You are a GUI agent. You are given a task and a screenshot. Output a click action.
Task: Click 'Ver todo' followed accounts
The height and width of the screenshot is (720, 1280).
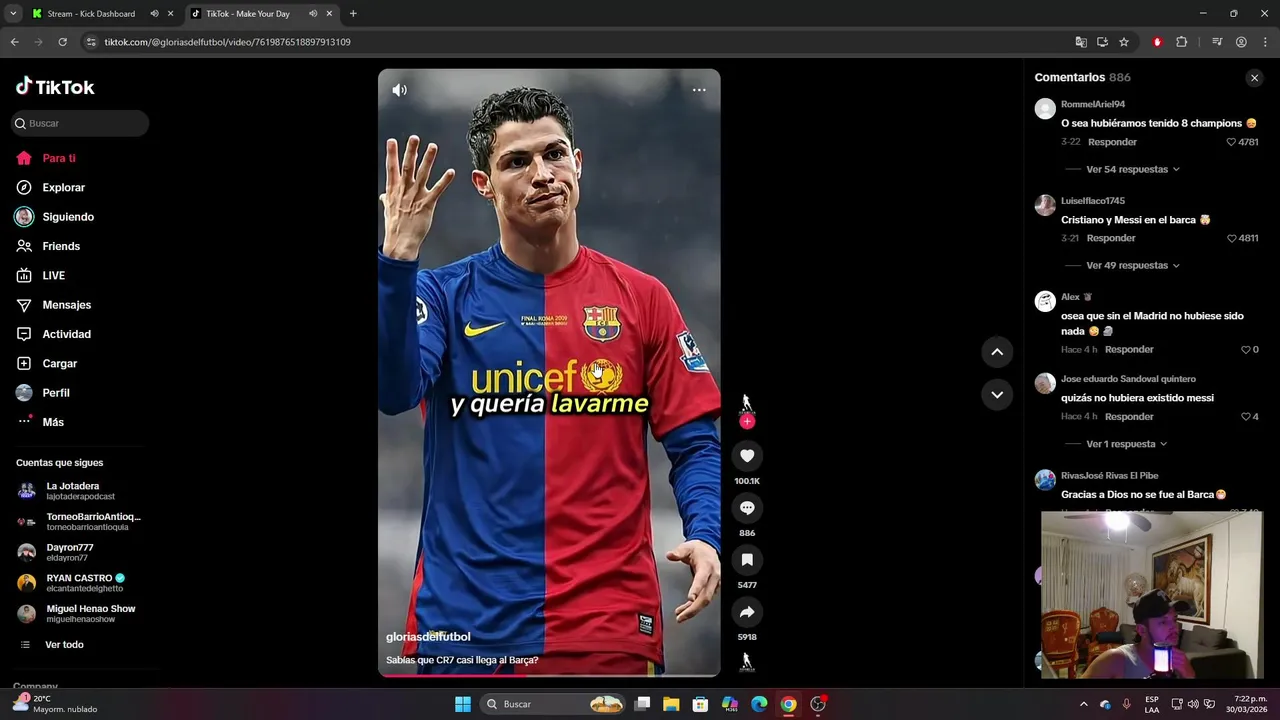point(64,645)
